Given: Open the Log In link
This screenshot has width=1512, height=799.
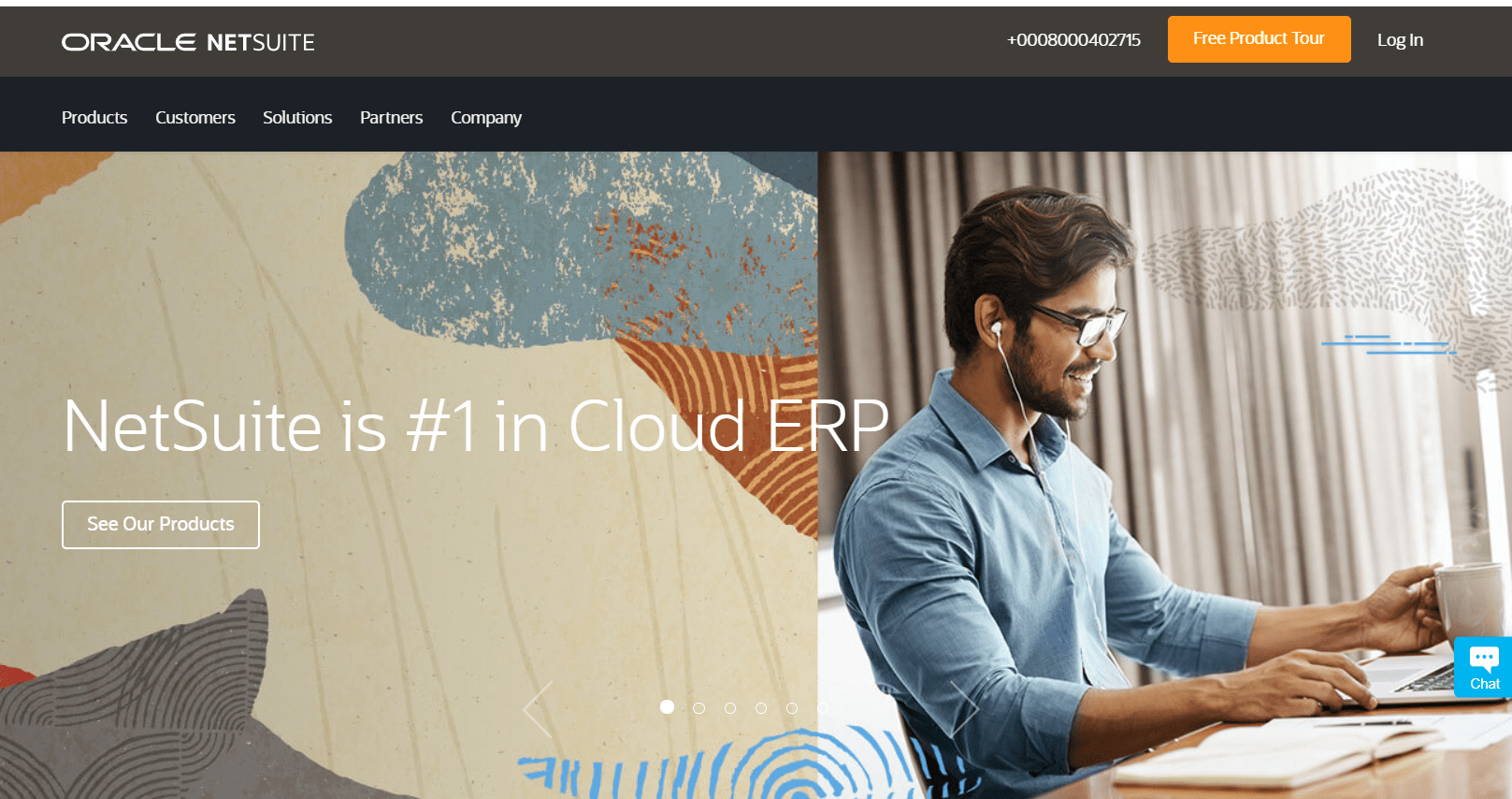Looking at the screenshot, I should click(1400, 40).
